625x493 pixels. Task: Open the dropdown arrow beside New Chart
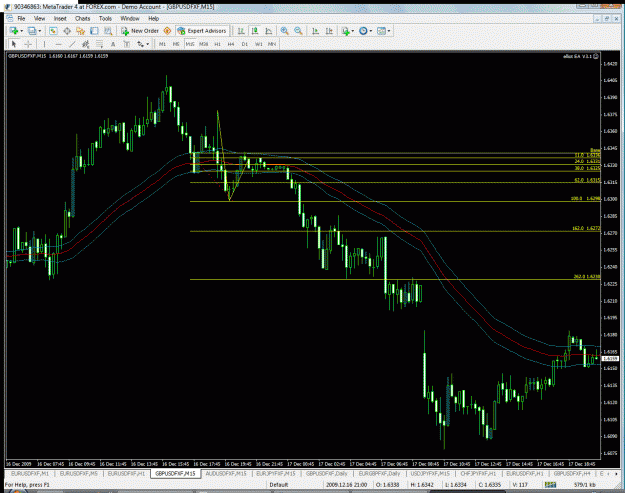(21, 31)
